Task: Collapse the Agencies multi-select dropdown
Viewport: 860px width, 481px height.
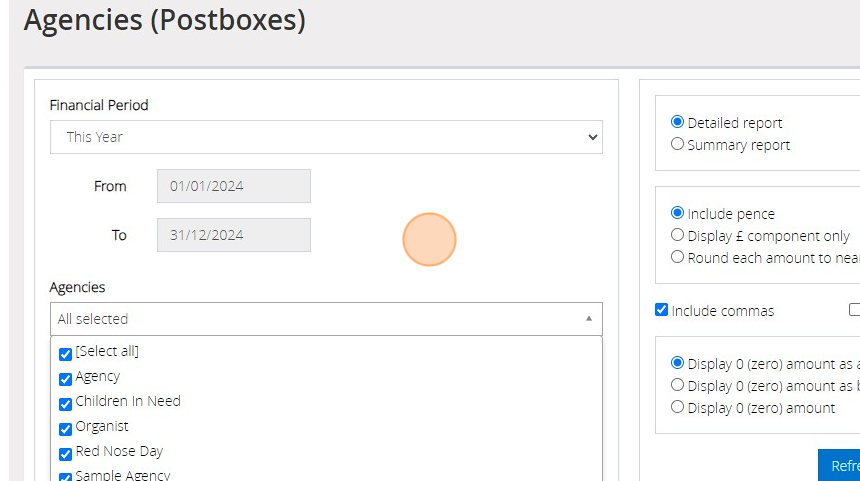Action: (x=326, y=319)
